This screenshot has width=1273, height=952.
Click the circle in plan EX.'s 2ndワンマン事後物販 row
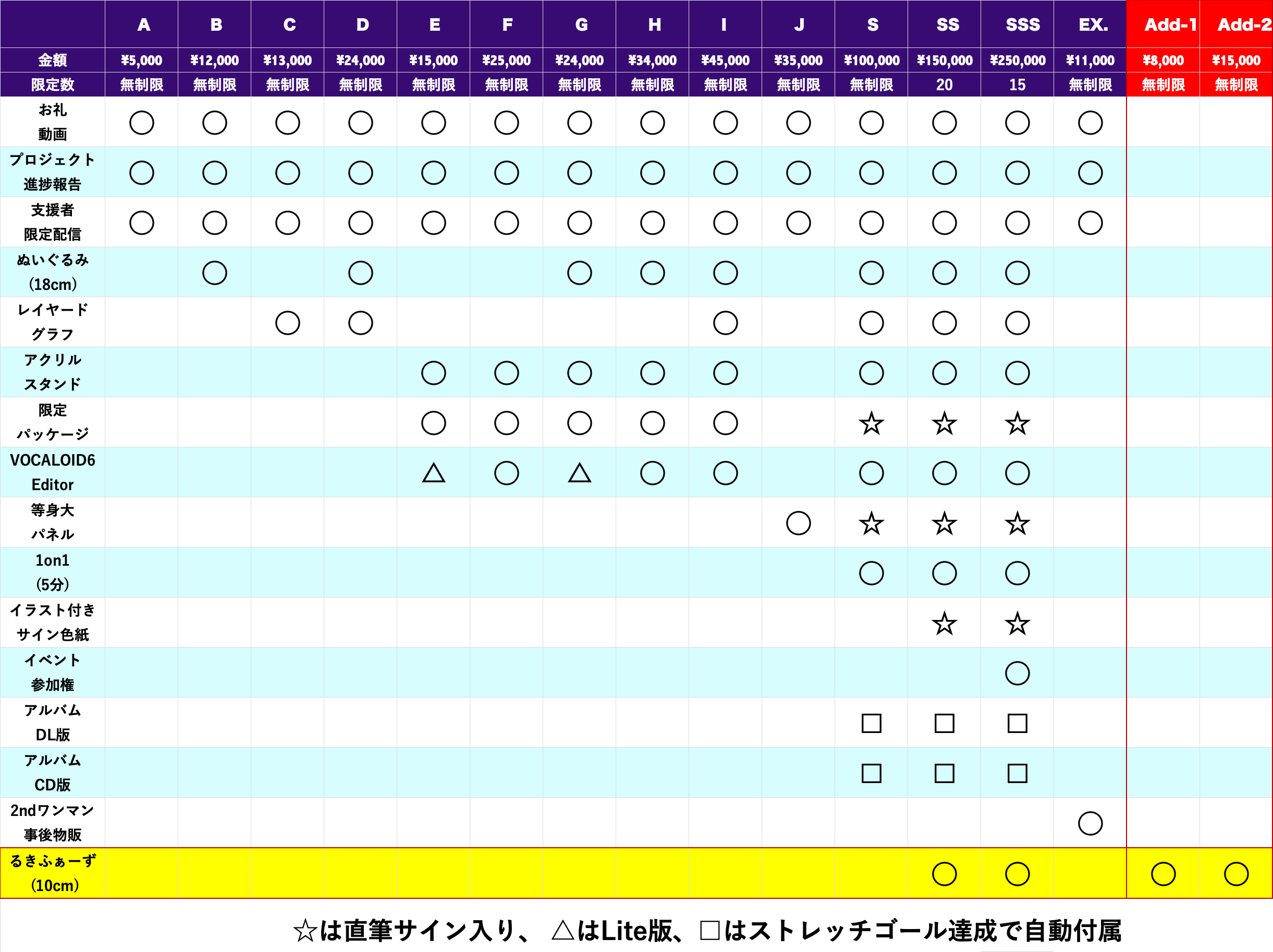pyautogui.click(x=1090, y=824)
